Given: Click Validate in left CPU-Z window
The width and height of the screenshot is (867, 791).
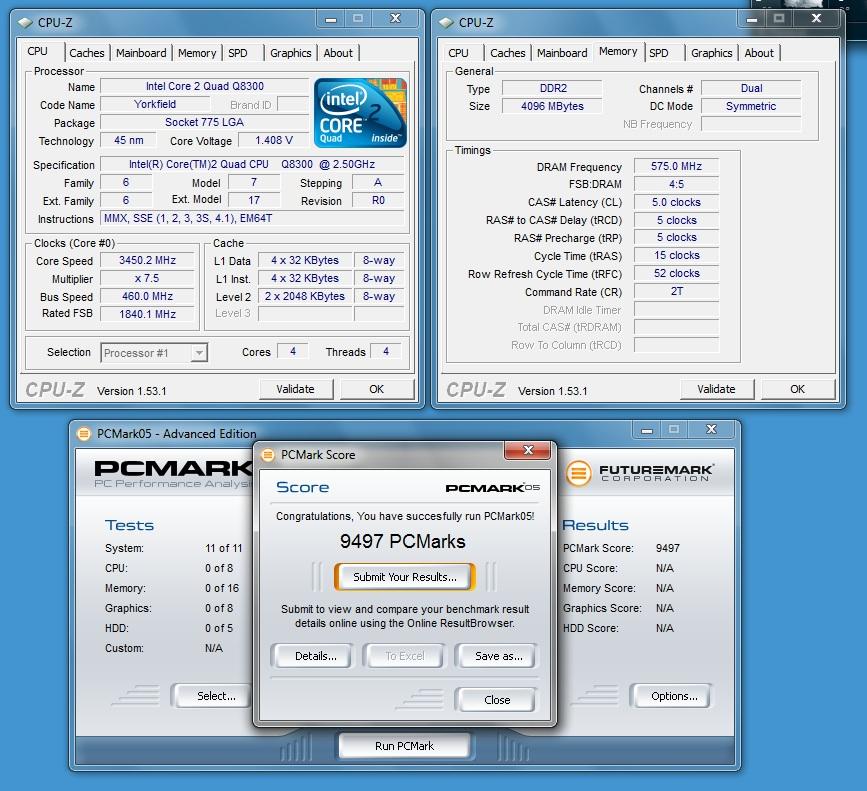Looking at the screenshot, I should point(296,389).
